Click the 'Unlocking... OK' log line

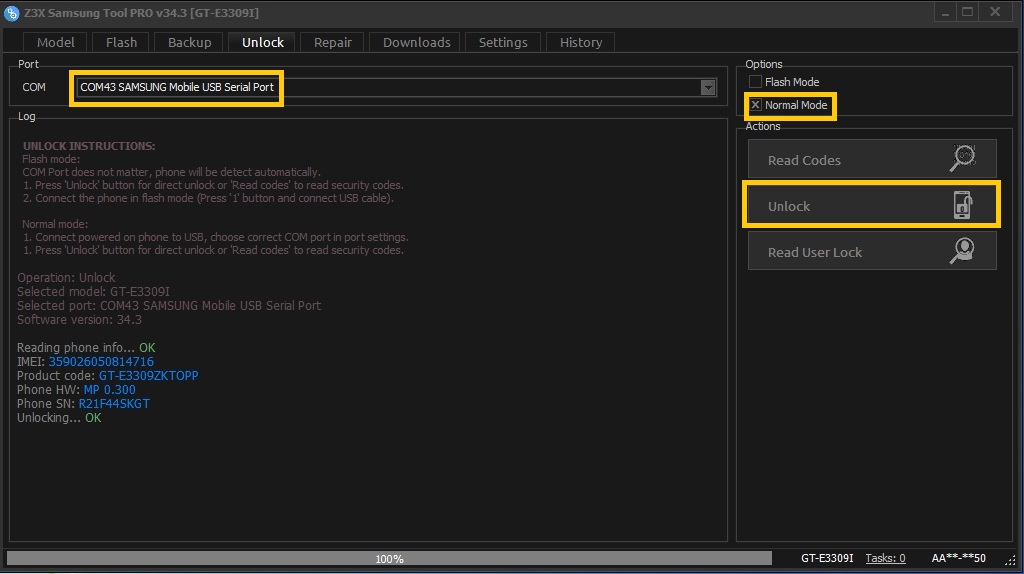click(x=59, y=418)
